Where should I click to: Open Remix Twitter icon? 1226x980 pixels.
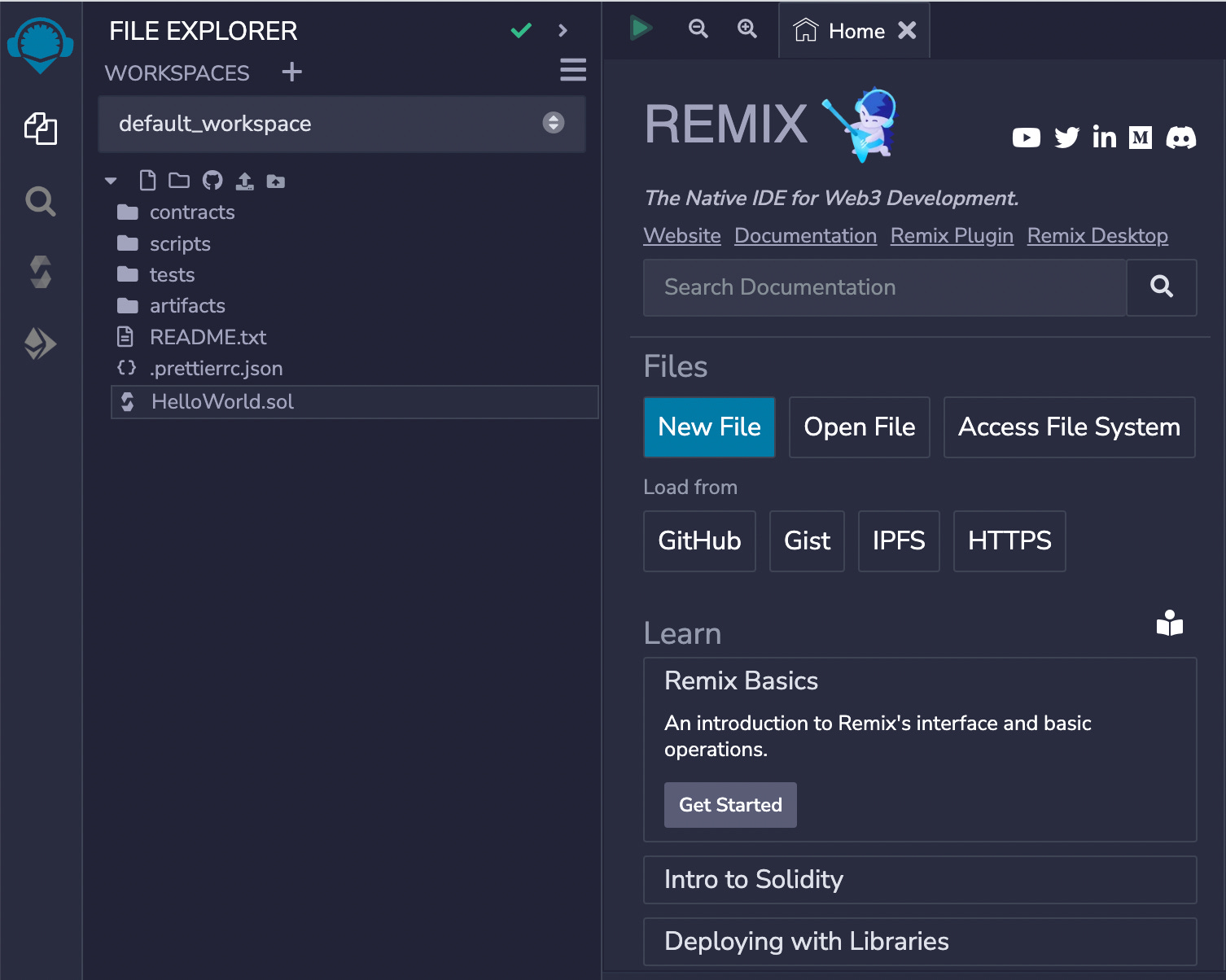tap(1066, 138)
